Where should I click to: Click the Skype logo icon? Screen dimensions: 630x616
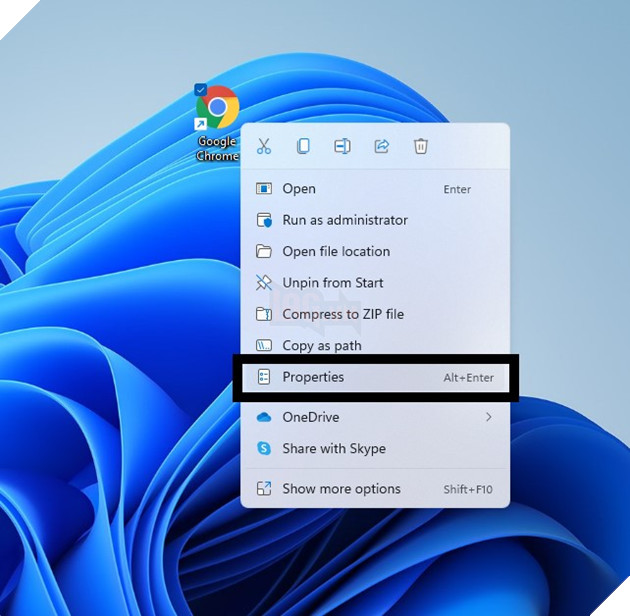pyautogui.click(x=264, y=448)
